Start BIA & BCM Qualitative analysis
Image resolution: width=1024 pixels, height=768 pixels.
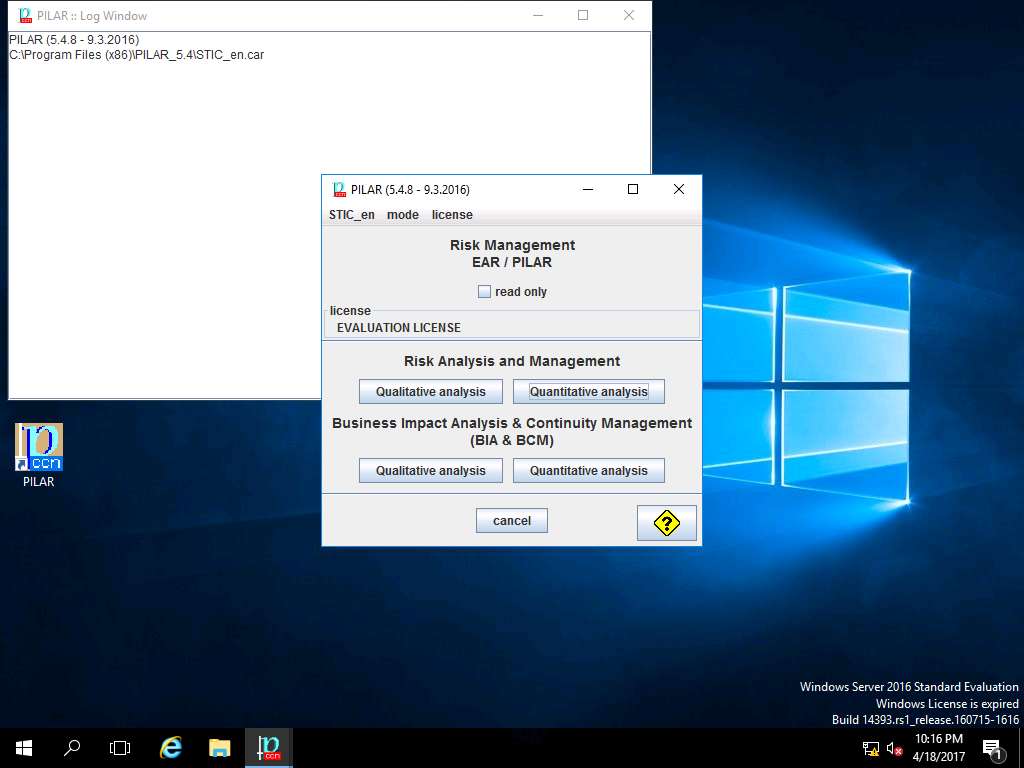431,471
